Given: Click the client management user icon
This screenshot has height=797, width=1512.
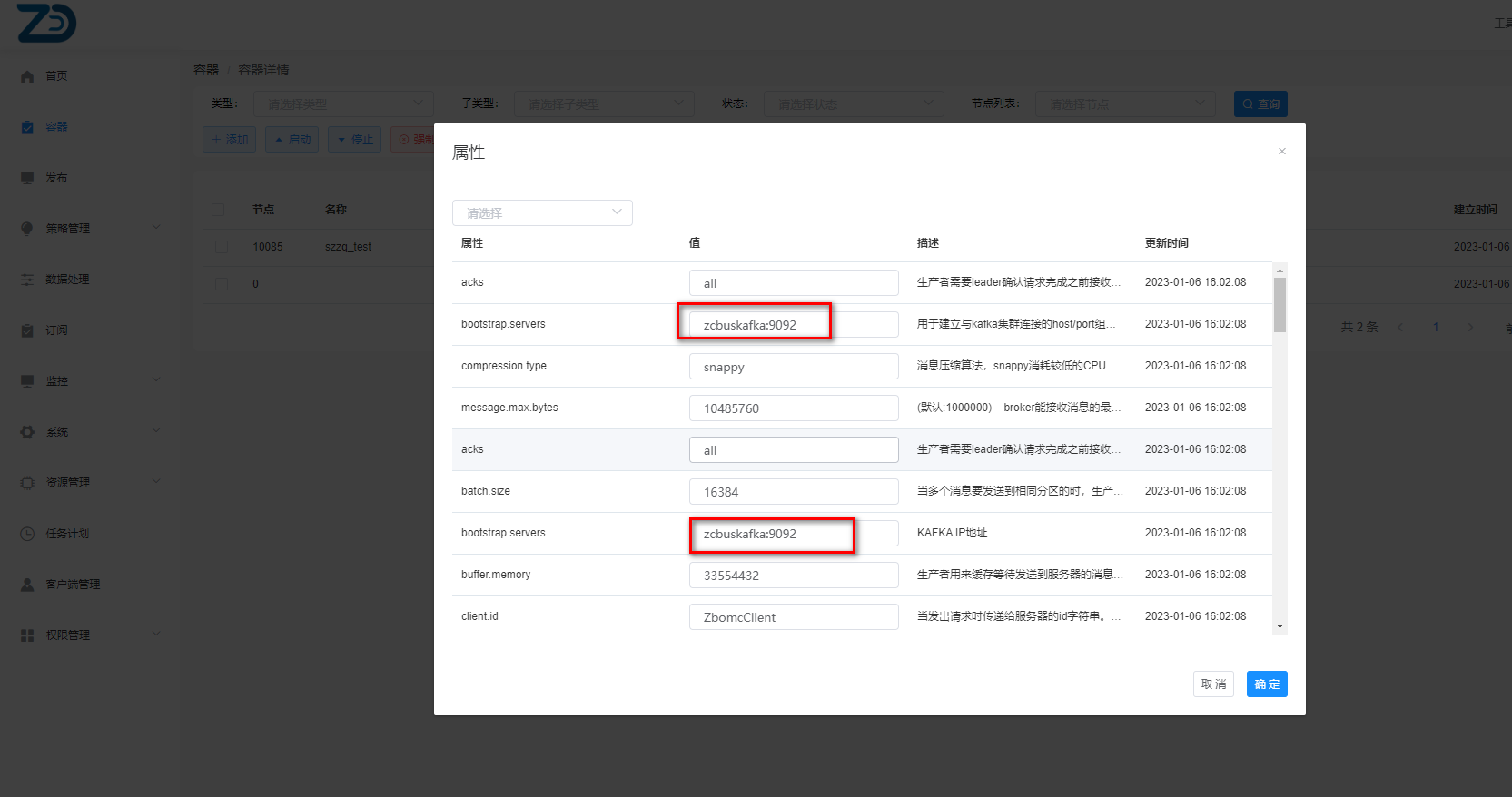Looking at the screenshot, I should (x=27, y=585).
